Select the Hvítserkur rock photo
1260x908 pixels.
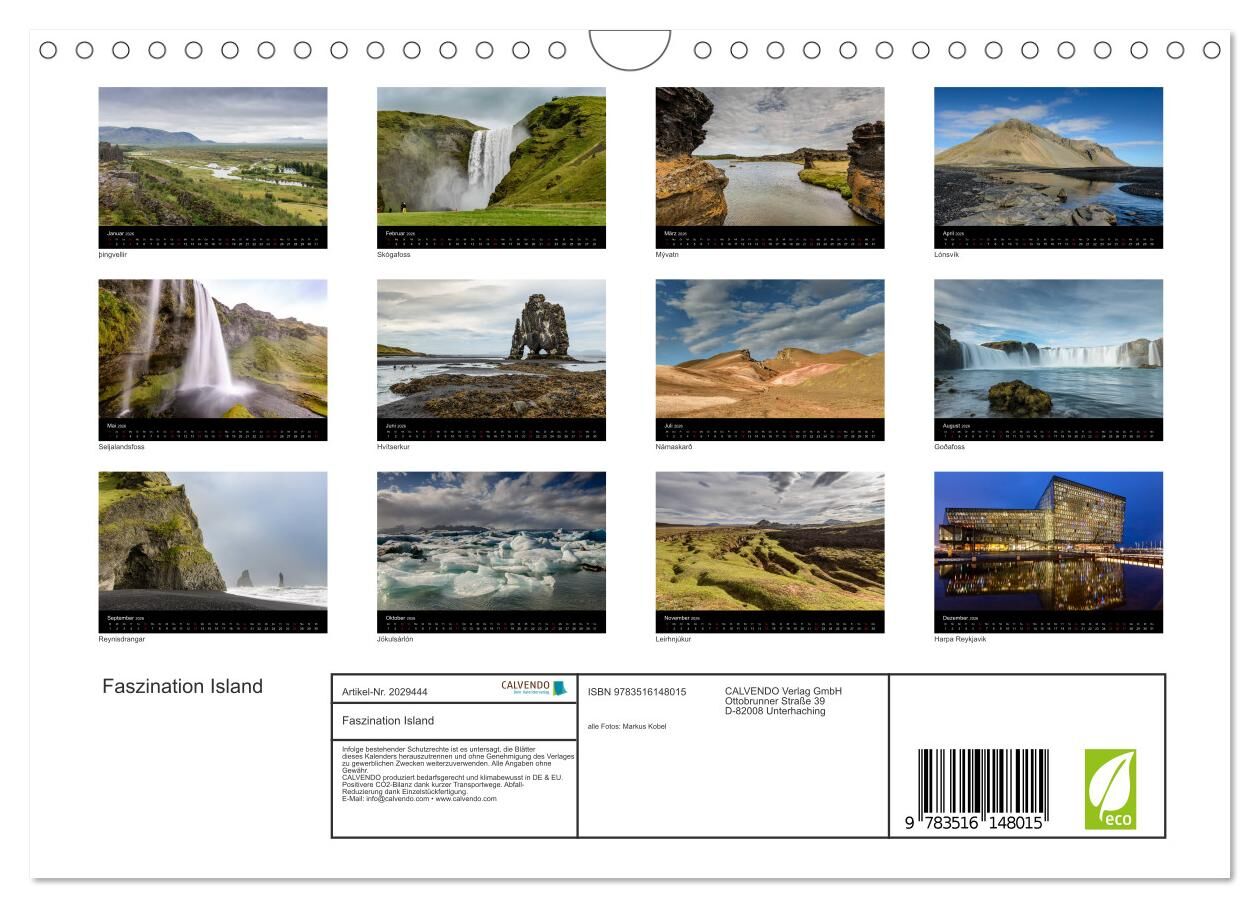[x=491, y=349]
